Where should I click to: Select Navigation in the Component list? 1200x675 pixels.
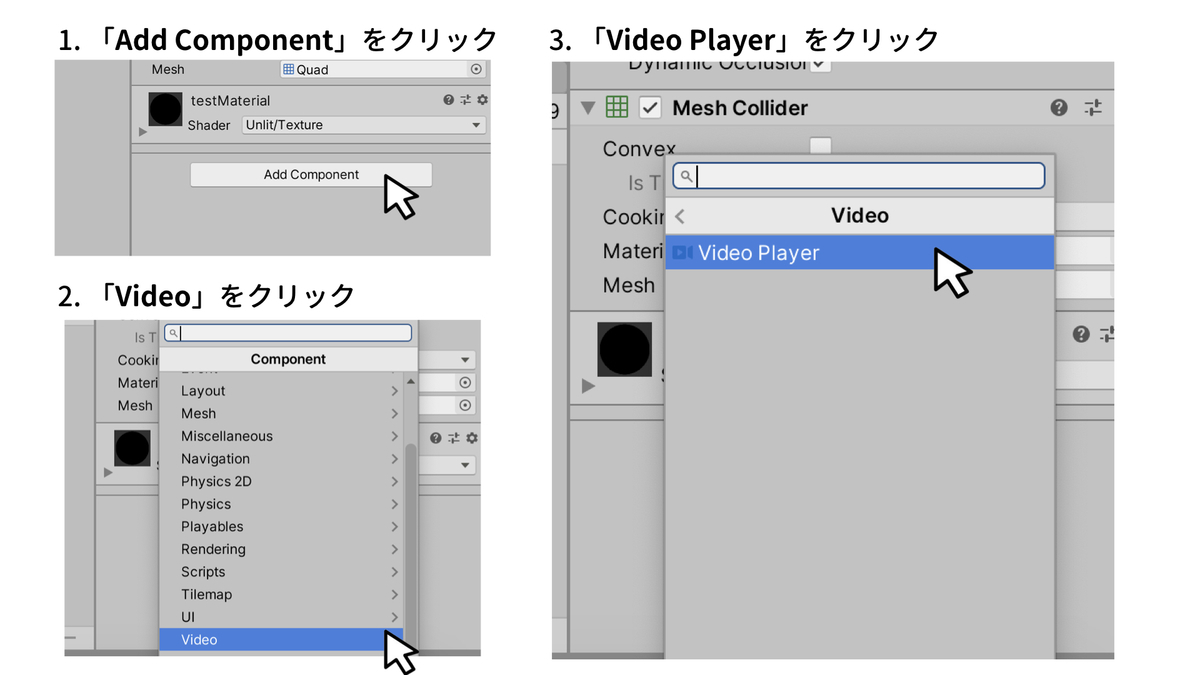click(280, 459)
